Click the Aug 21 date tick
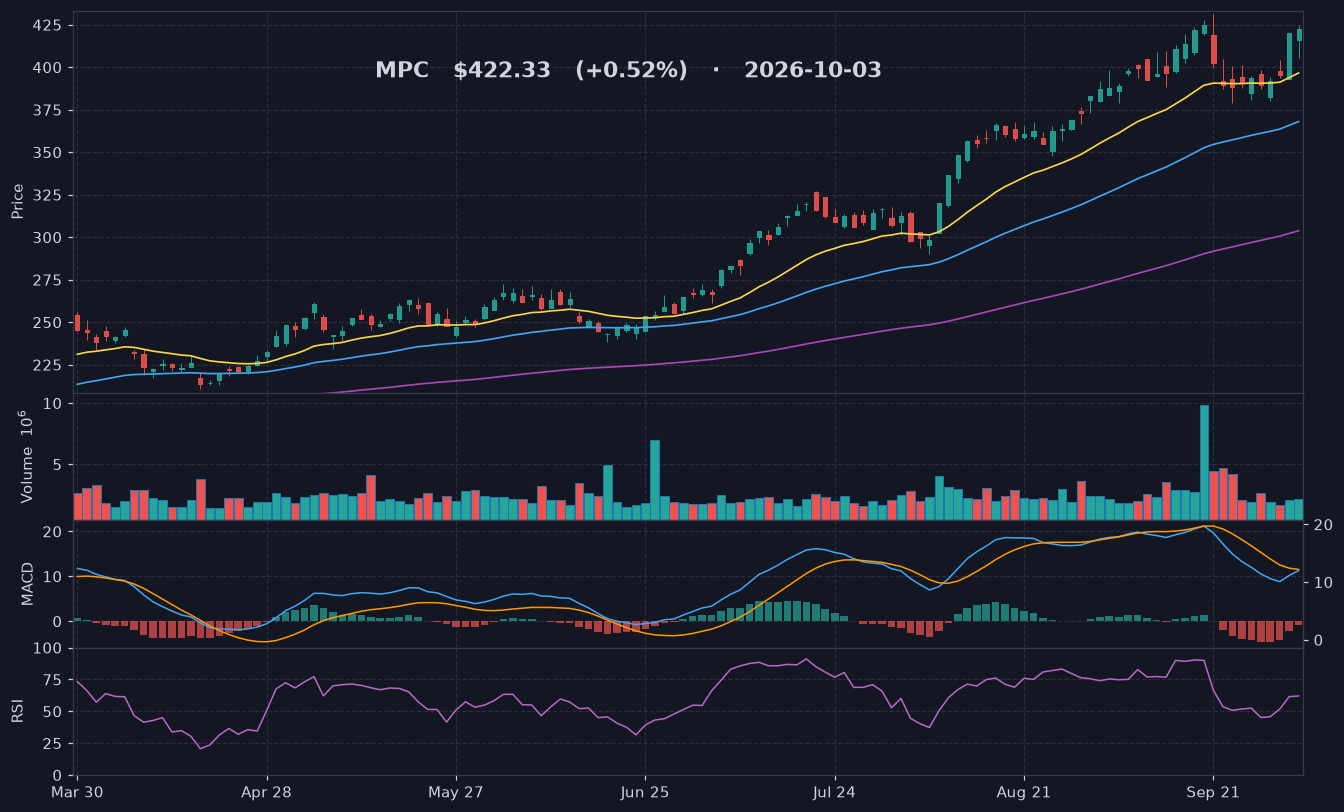The height and width of the screenshot is (812, 1344). [x=1024, y=792]
